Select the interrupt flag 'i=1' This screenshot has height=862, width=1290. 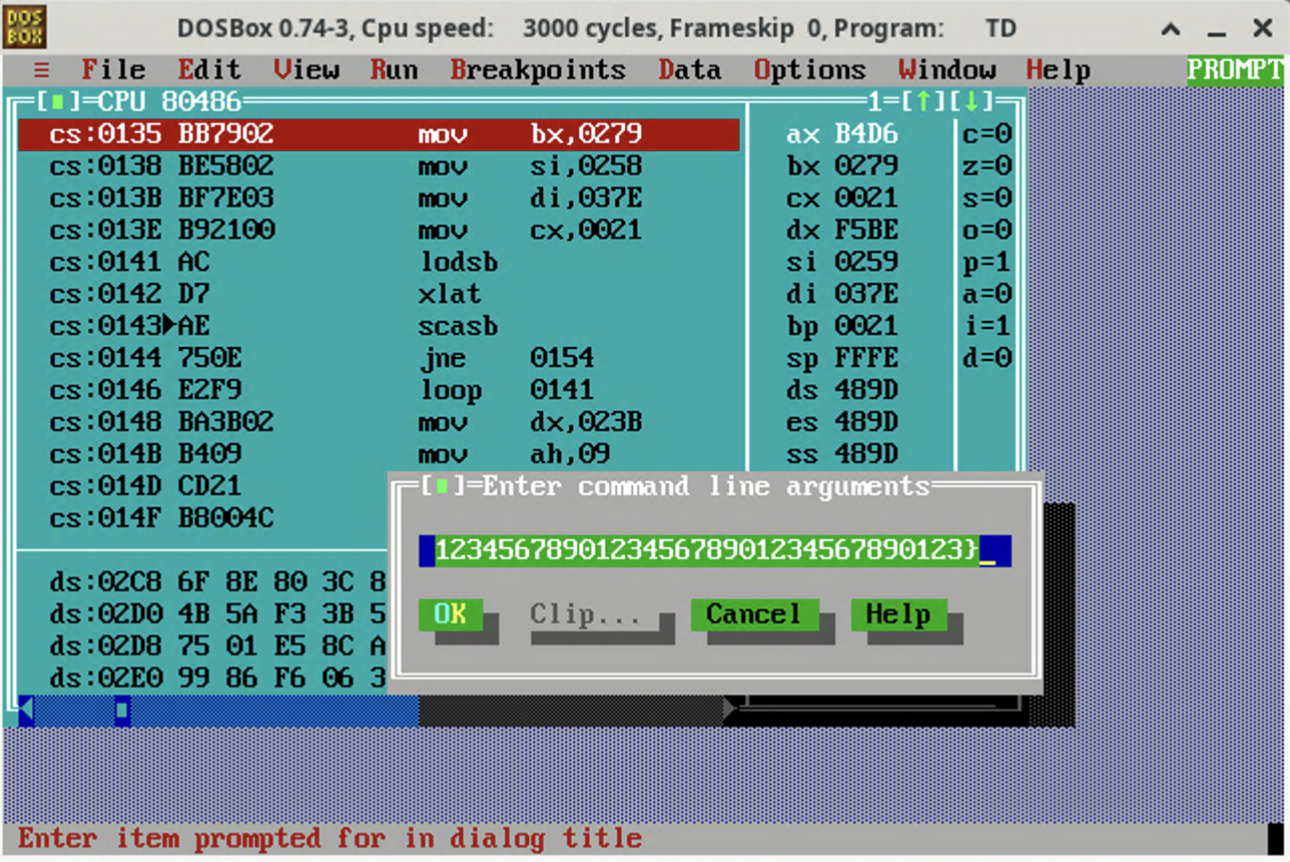(x=987, y=326)
